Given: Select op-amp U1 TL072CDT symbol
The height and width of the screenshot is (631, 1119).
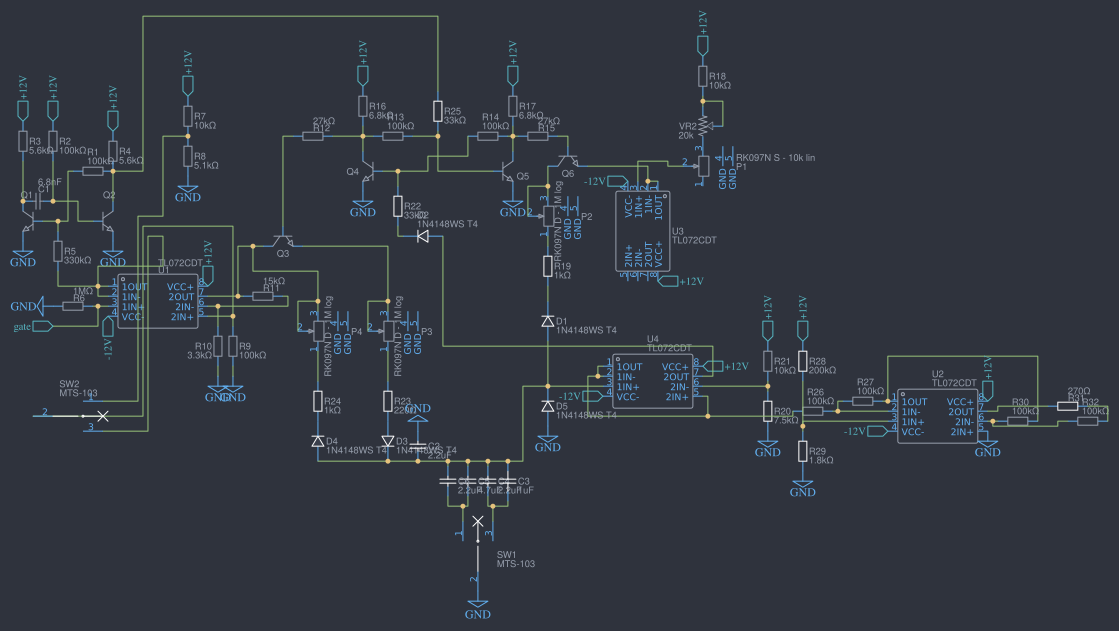Looking at the screenshot, I should click(x=160, y=298).
